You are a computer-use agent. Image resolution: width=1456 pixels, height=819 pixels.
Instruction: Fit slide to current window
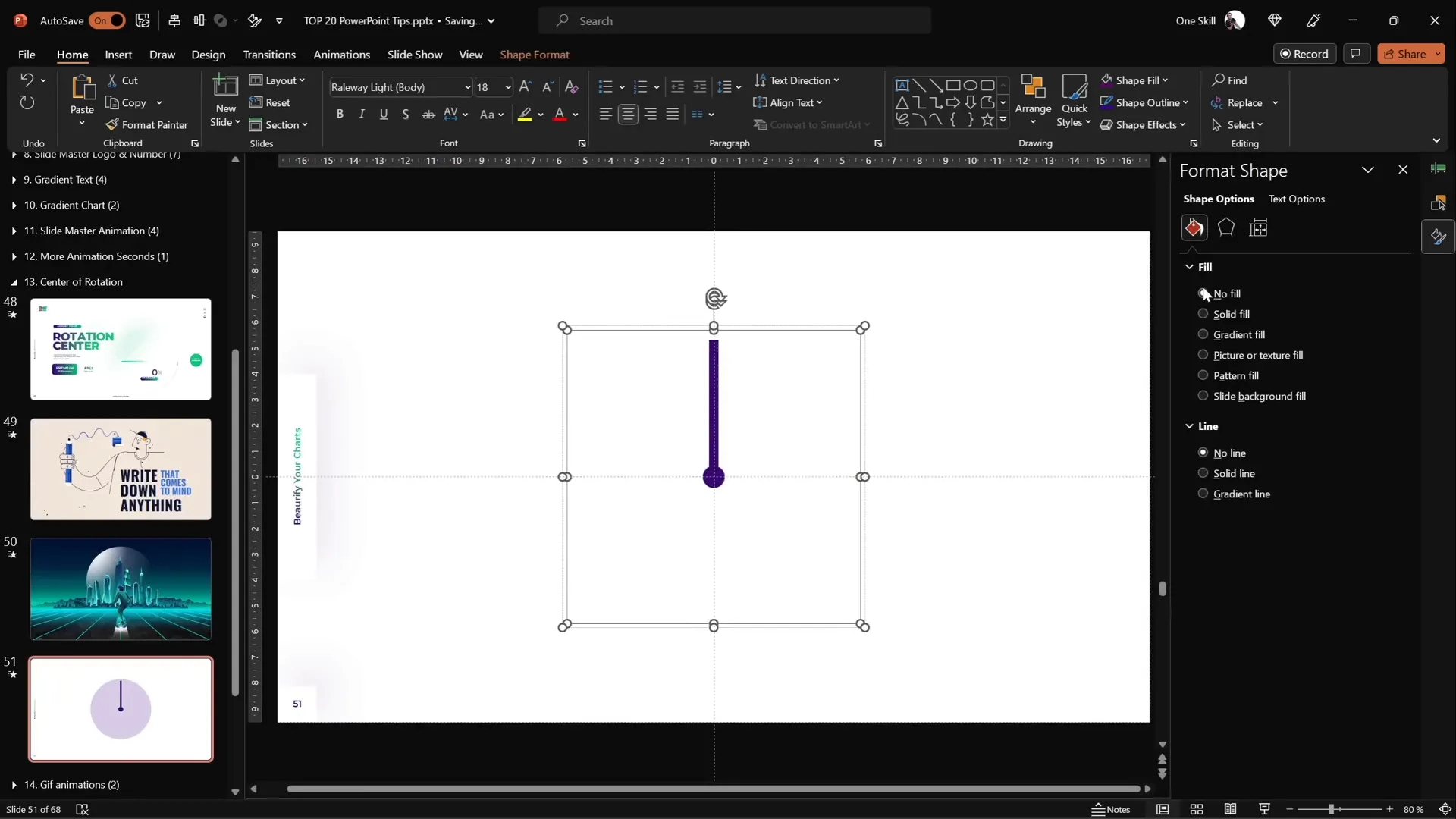[x=1445, y=809]
